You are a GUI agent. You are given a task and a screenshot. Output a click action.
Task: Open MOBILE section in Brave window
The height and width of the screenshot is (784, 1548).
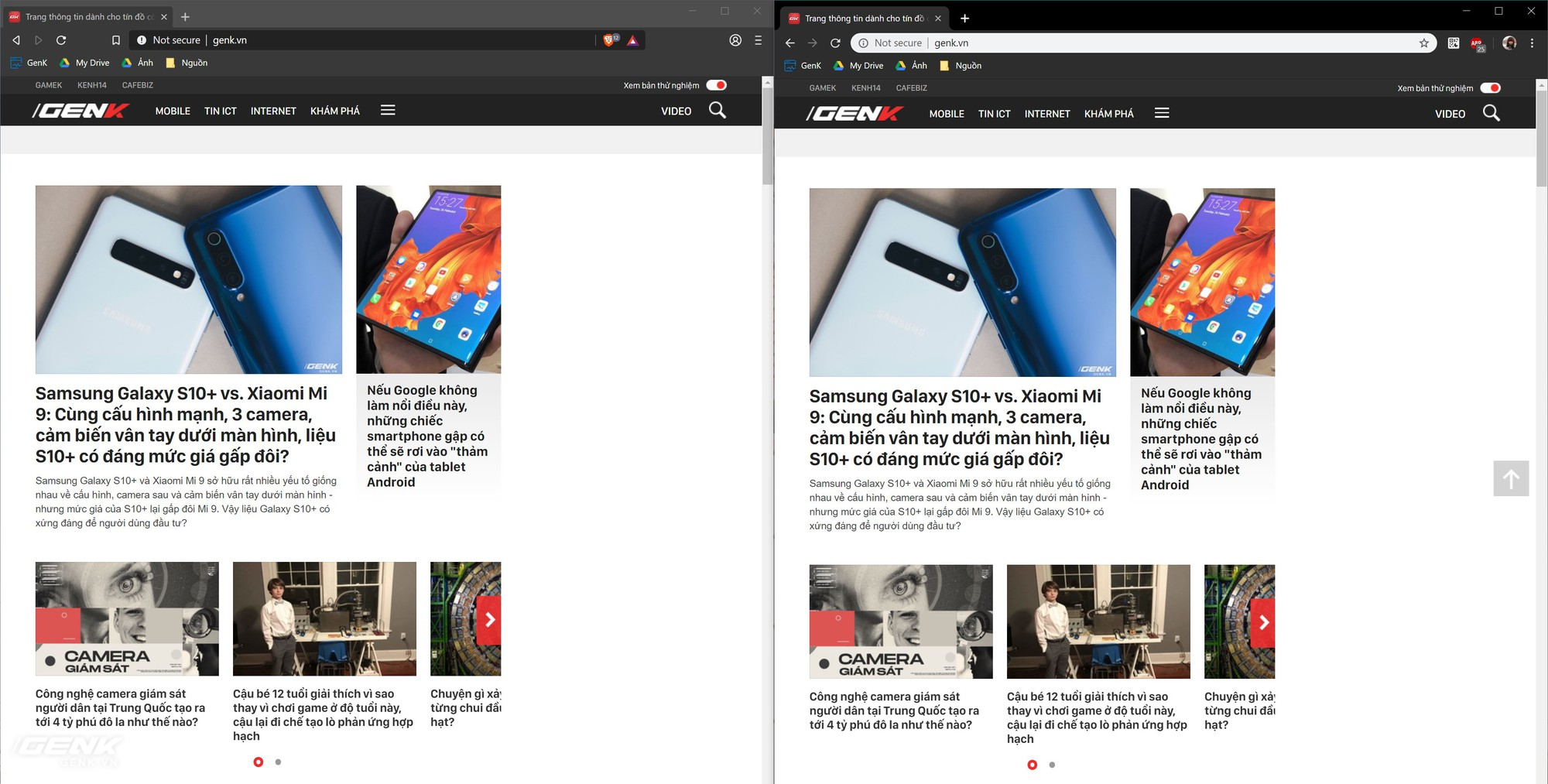(173, 111)
